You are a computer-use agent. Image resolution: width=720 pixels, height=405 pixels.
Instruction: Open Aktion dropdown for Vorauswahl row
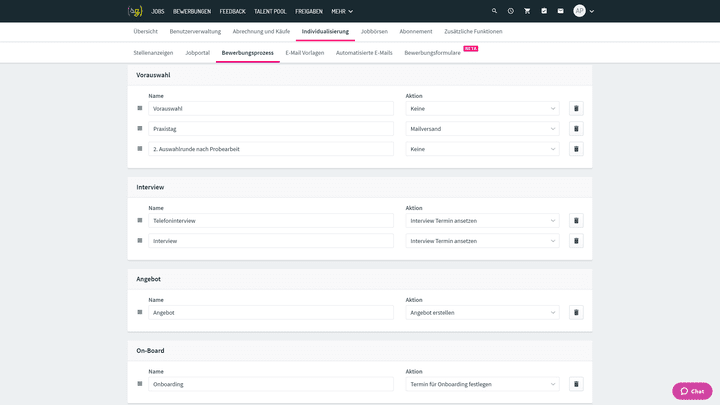click(x=482, y=109)
